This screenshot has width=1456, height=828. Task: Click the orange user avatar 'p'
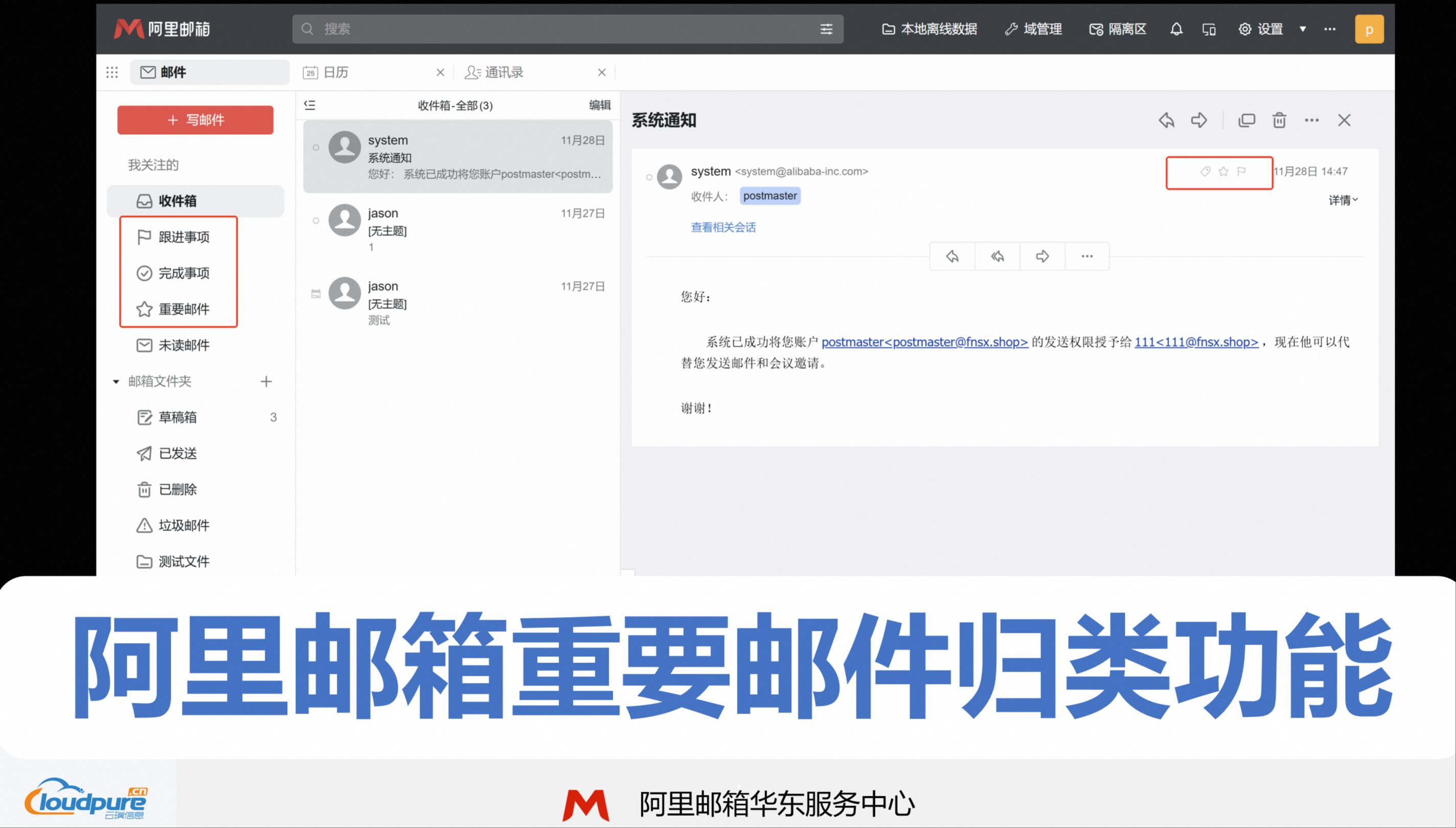[1369, 29]
